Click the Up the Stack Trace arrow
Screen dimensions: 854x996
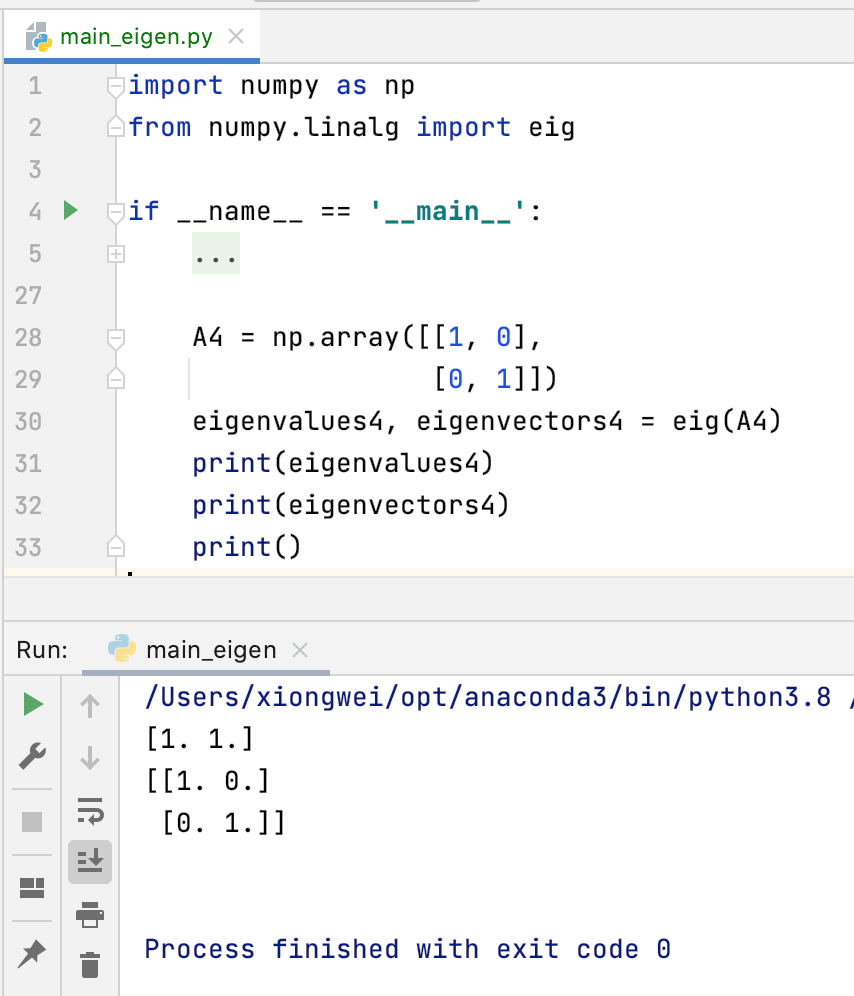point(90,706)
